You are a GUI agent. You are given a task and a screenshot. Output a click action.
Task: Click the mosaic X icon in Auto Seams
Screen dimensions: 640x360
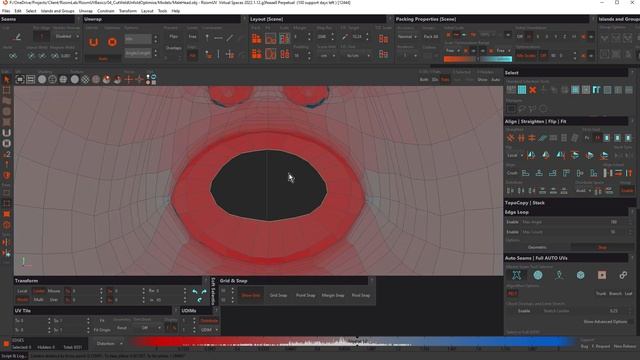click(x=516, y=275)
